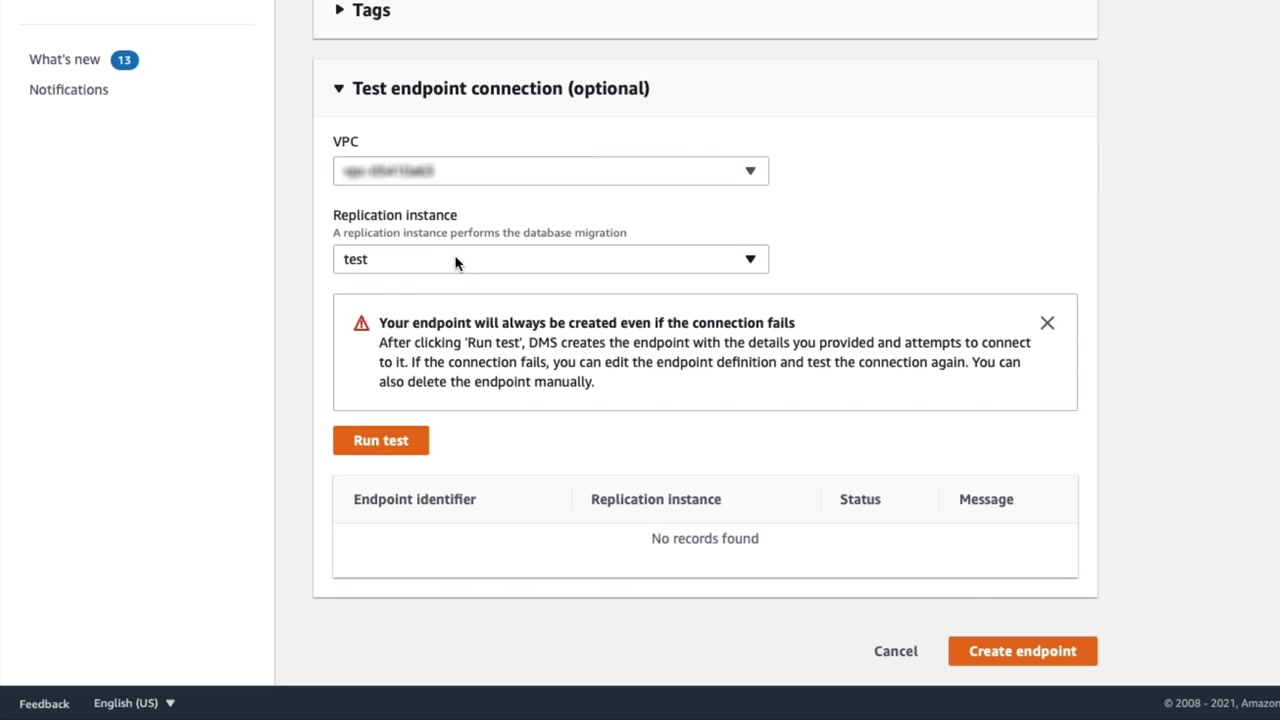This screenshot has height=720, width=1280.
Task: Click the 13 updates badge
Action: [124, 60]
